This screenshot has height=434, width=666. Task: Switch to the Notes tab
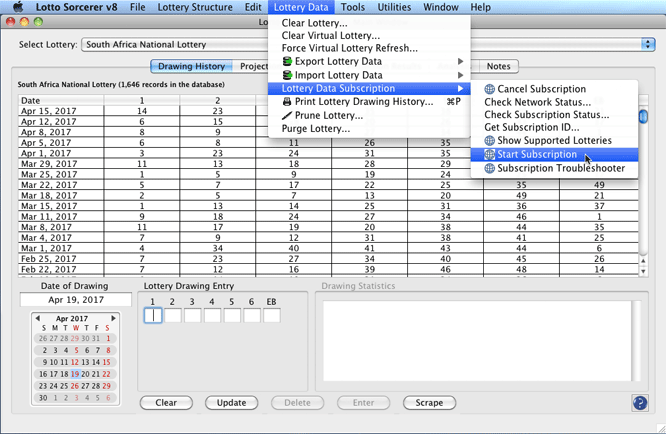tap(499, 66)
